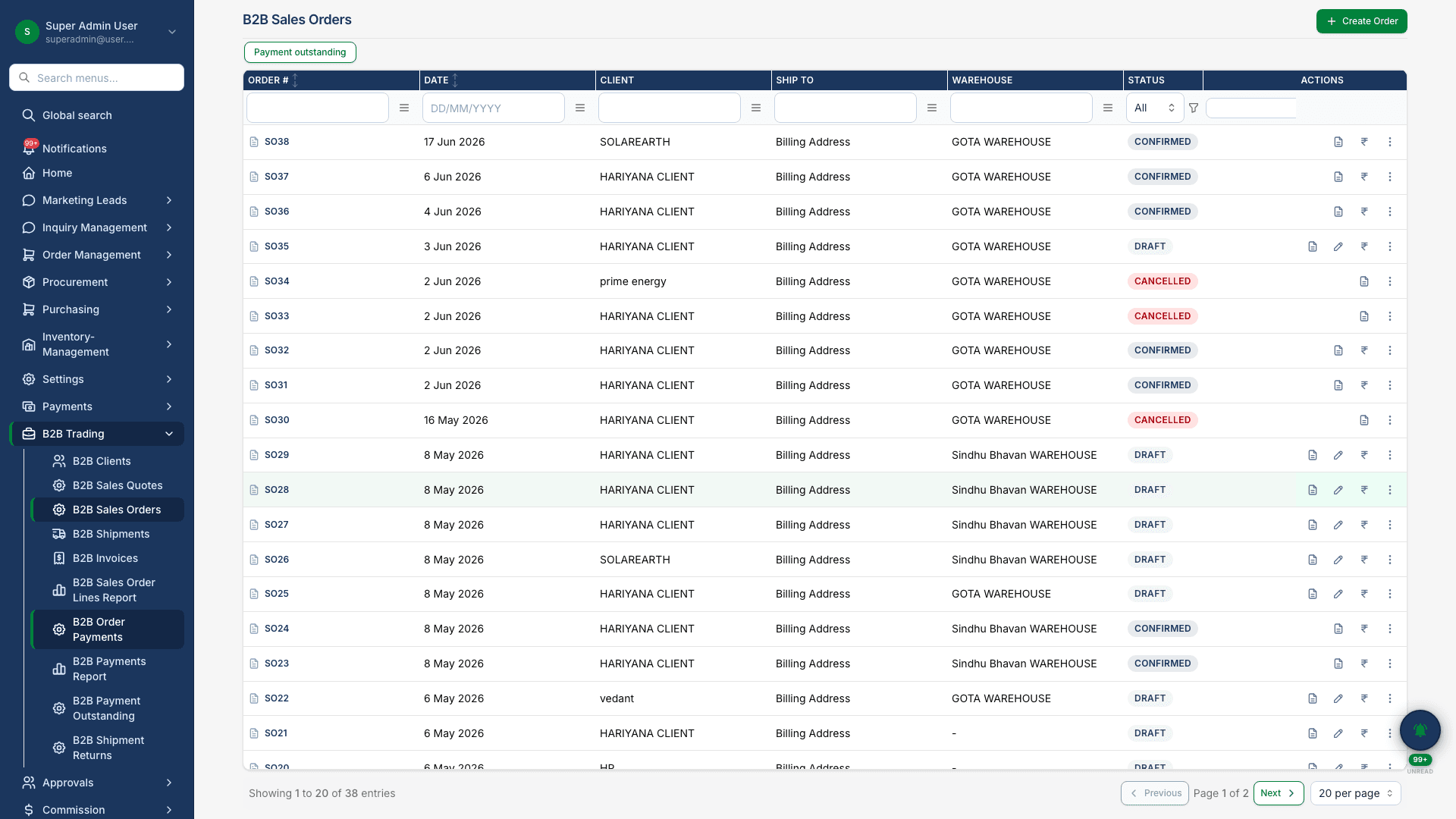Image resolution: width=1456 pixels, height=819 pixels.
Task: Open the view document icon for SO31
Action: [1338, 385]
